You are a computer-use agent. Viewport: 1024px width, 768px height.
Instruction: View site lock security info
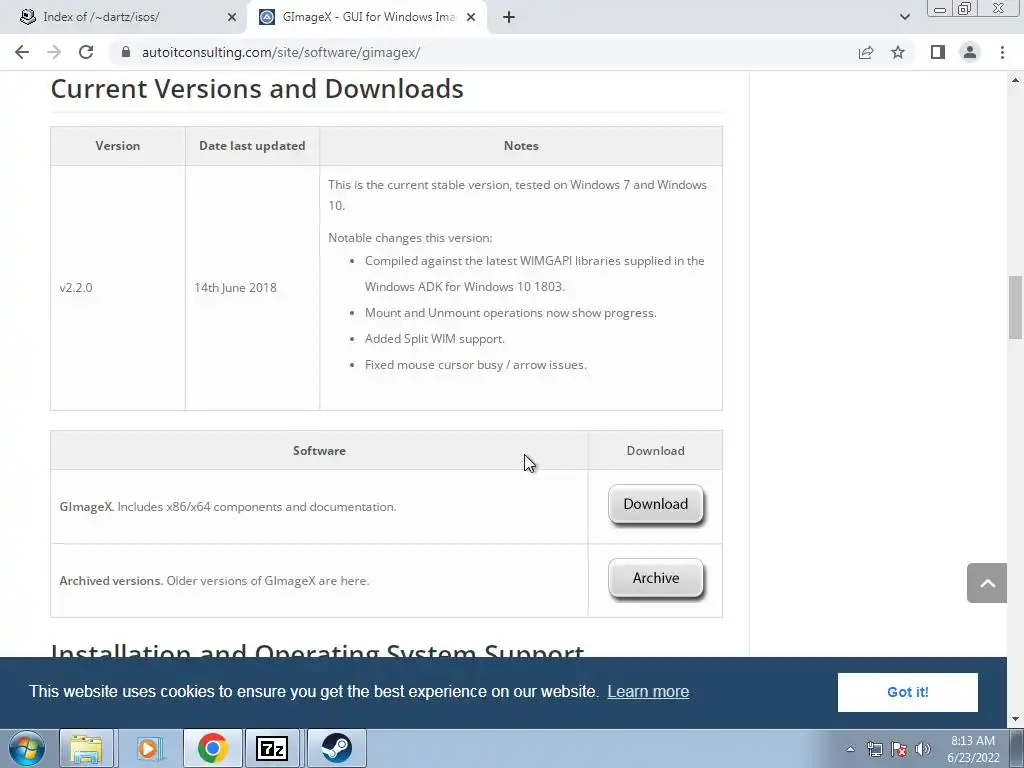(126, 52)
